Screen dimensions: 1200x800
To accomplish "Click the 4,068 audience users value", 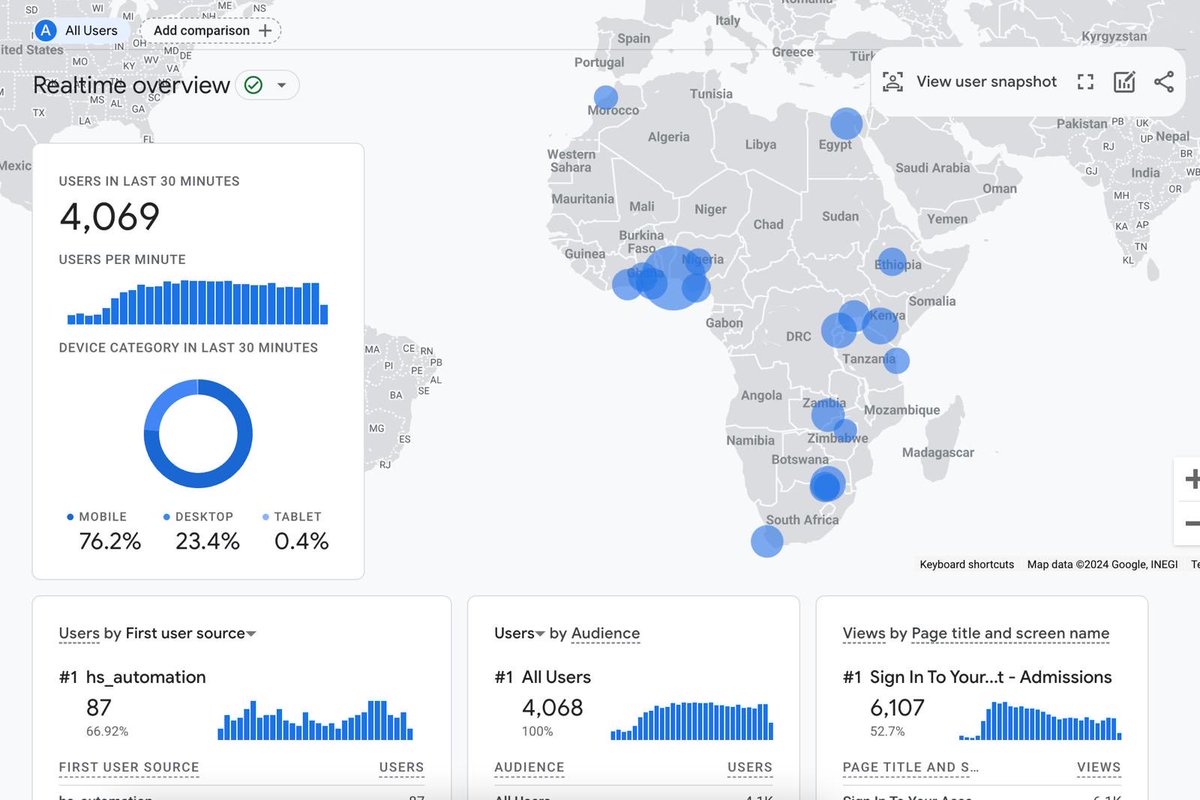I will (552, 708).
